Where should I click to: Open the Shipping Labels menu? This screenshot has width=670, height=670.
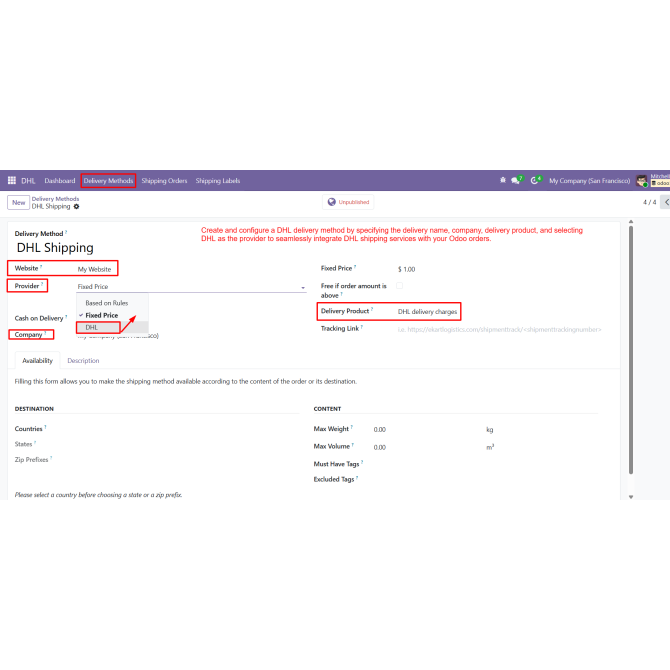coord(218,181)
